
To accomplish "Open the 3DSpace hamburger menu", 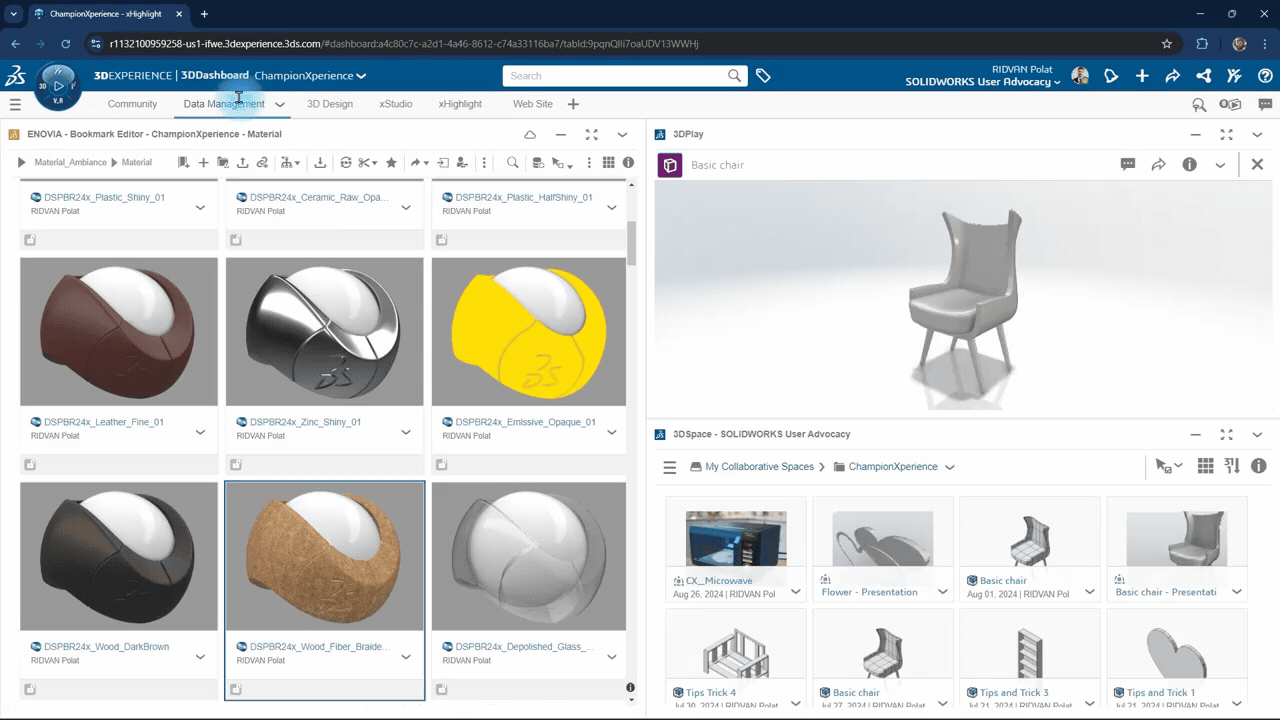I will point(670,467).
